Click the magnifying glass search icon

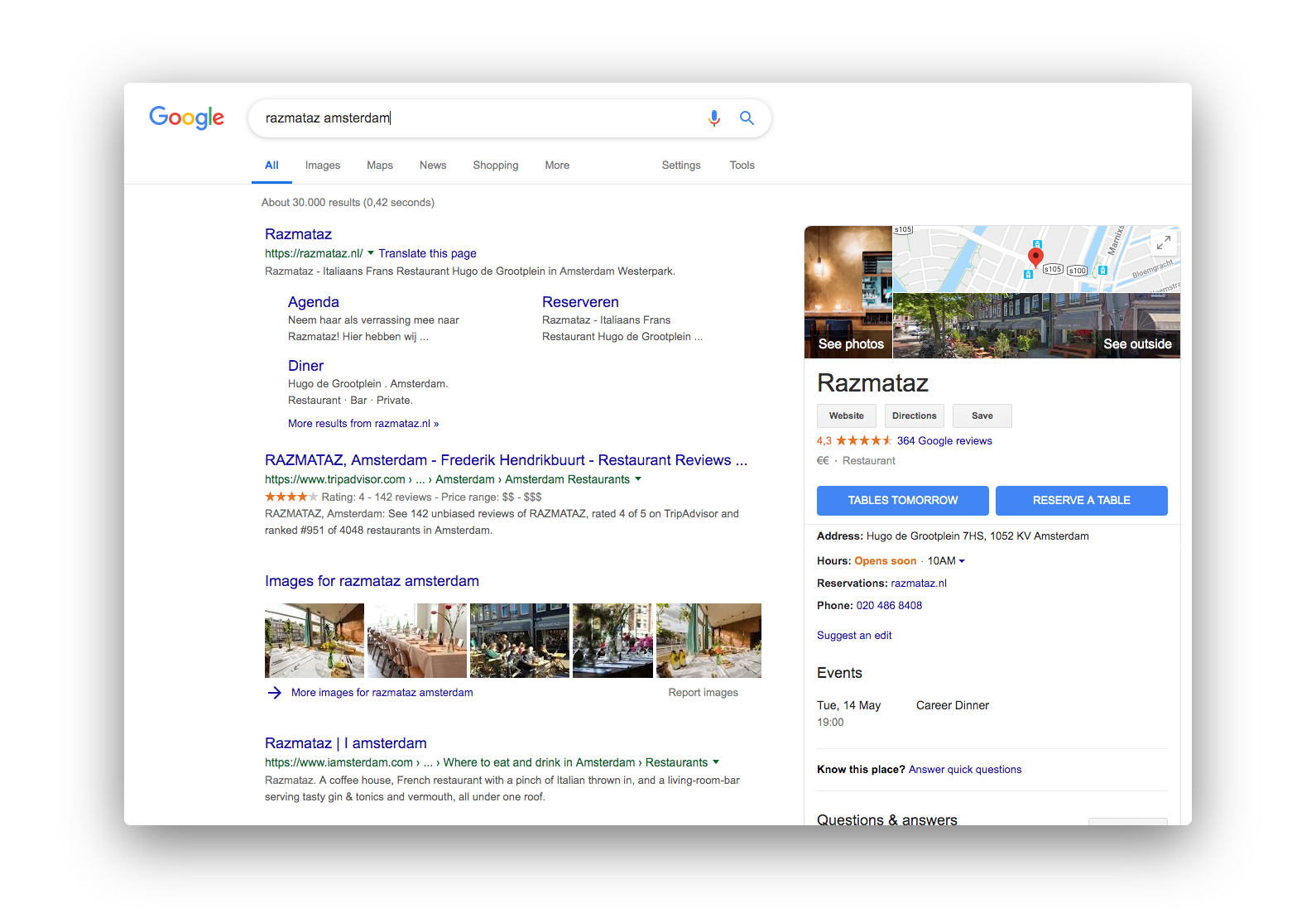(747, 118)
